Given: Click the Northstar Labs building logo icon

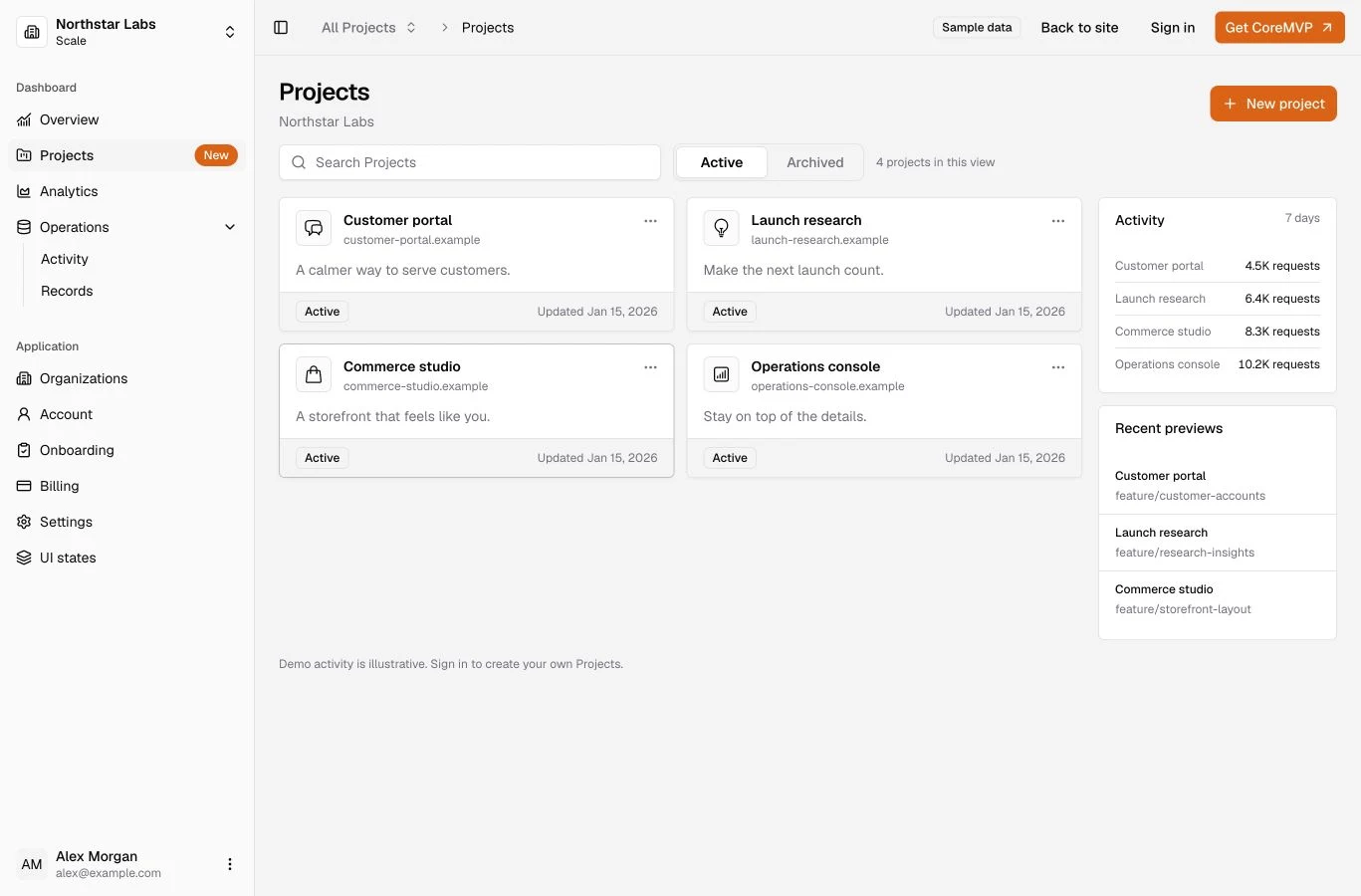Looking at the screenshot, I should pyautogui.click(x=32, y=32).
